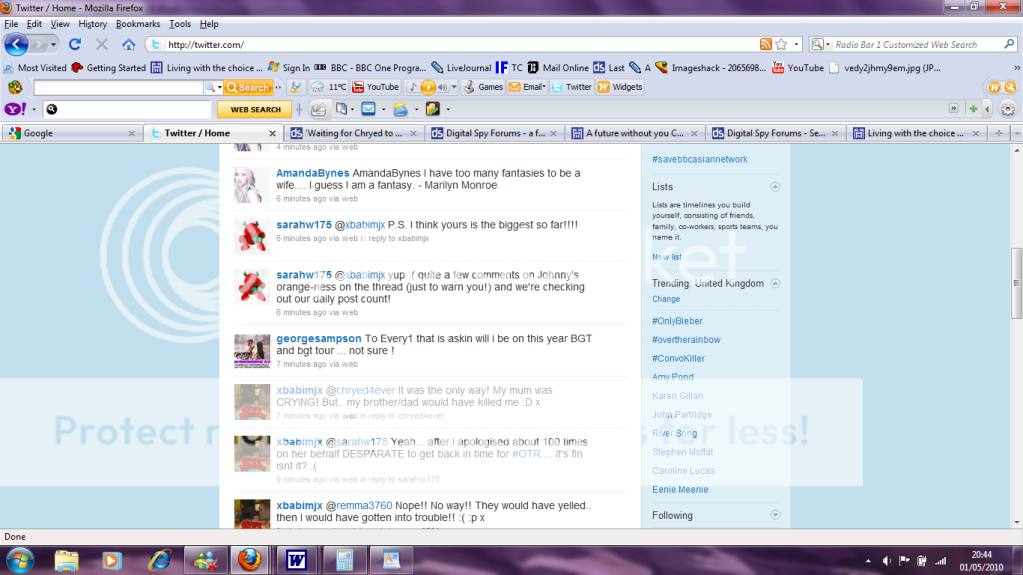Collapse the Trending United Kingdom section
The height and width of the screenshot is (575, 1023).
[x=775, y=284]
